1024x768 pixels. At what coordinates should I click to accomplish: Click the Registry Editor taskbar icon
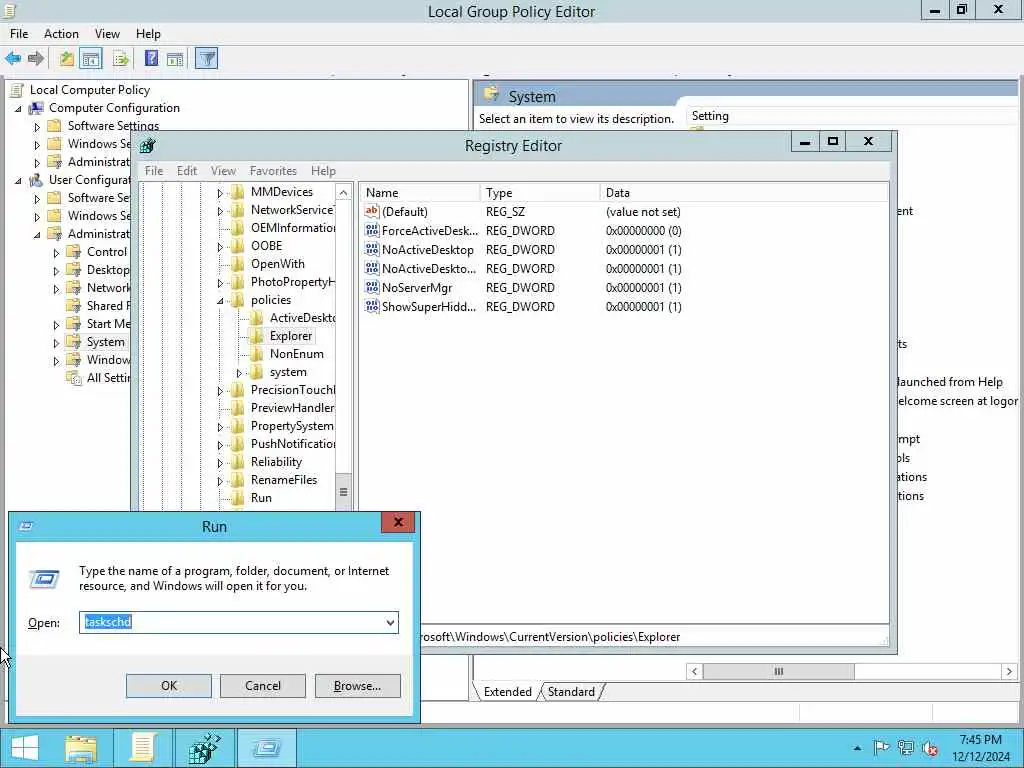click(204, 748)
